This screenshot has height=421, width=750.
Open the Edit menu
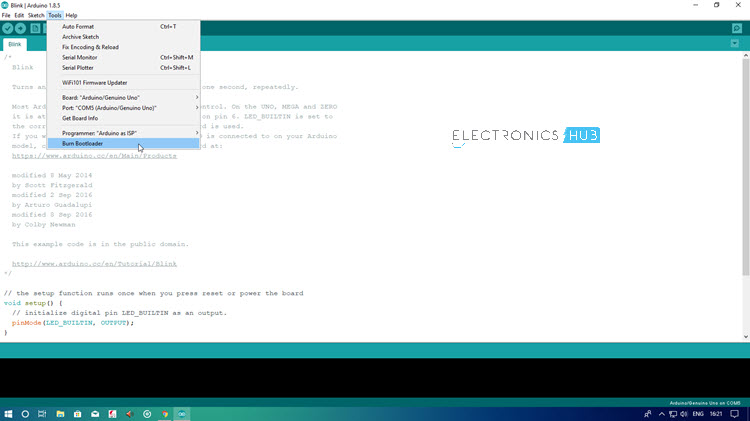pyautogui.click(x=19, y=15)
